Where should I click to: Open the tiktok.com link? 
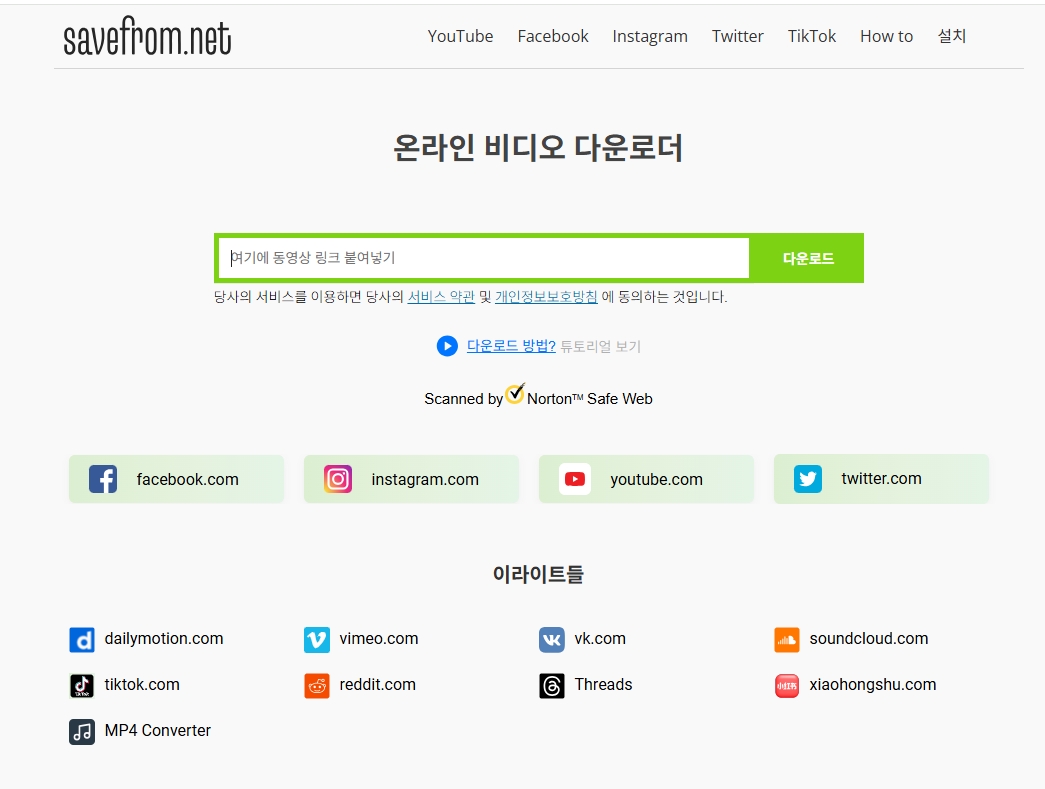click(142, 684)
